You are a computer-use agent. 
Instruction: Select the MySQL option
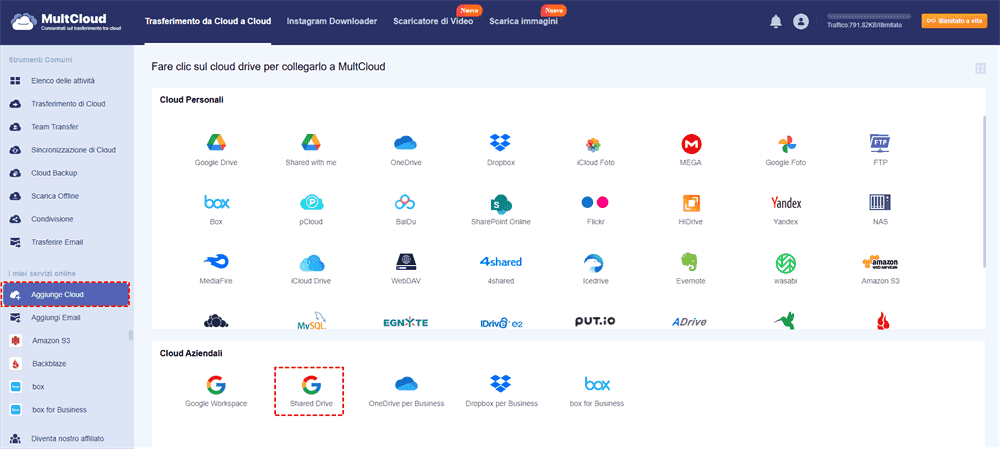[x=311, y=321]
